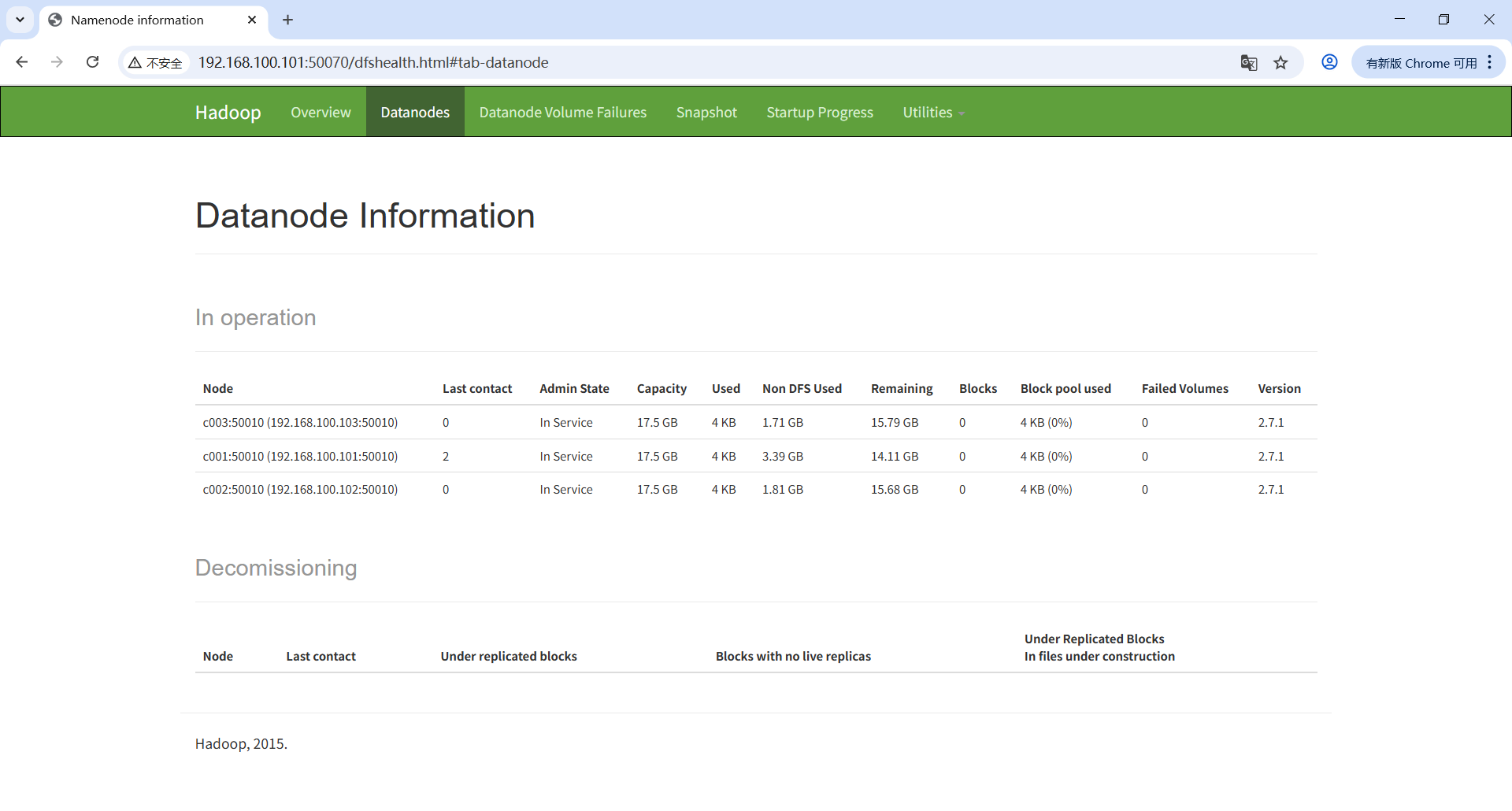Open the Chrome profile icon
The width and height of the screenshot is (1512, 811).
(x=1329, y=62)
